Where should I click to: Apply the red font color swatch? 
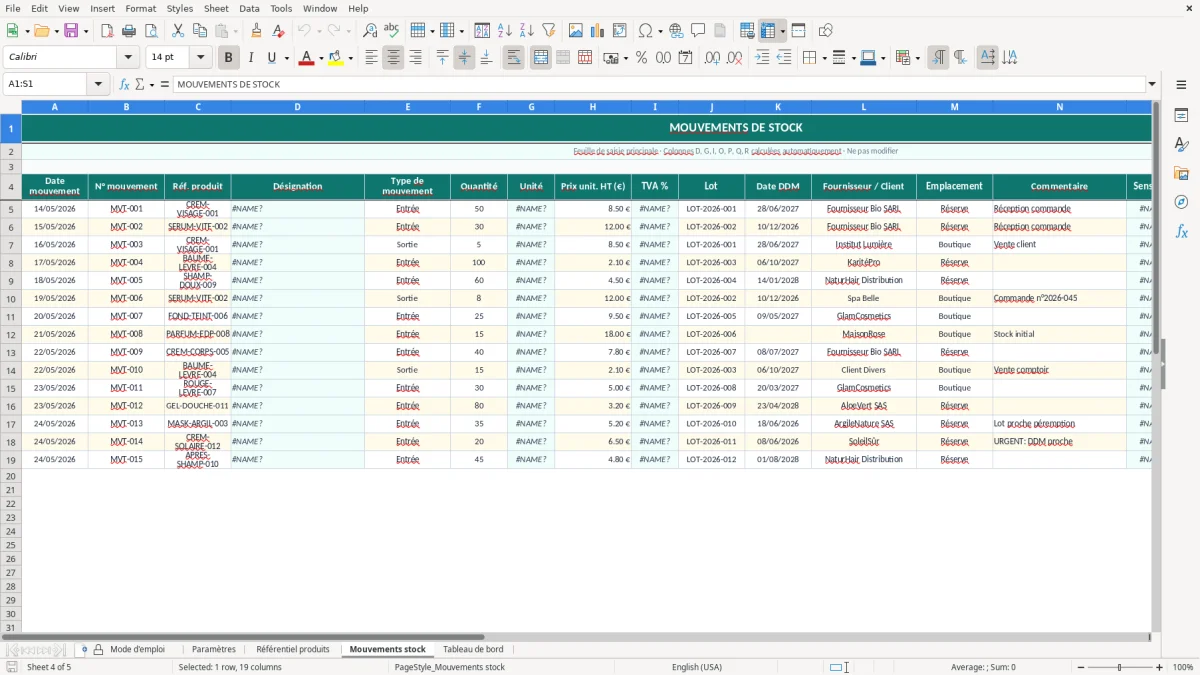[306, 58]
